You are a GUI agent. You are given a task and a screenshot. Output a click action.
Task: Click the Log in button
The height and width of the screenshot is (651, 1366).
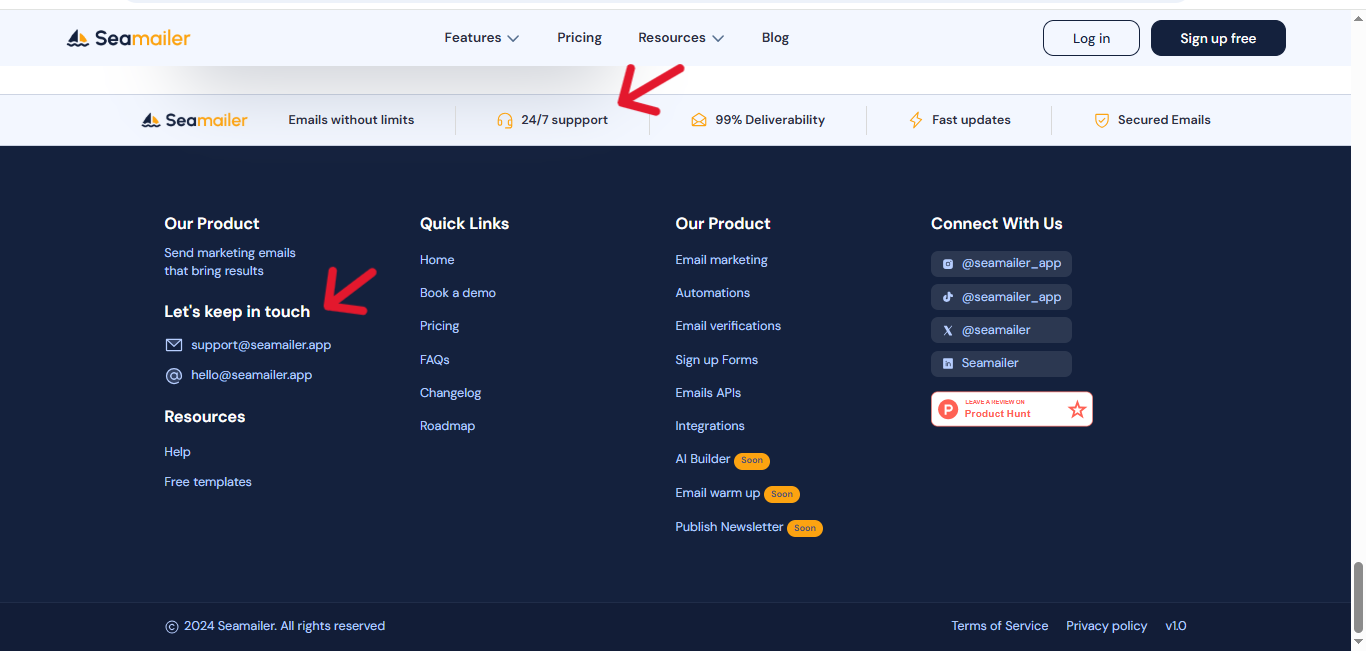click(x=1091, y=38)
